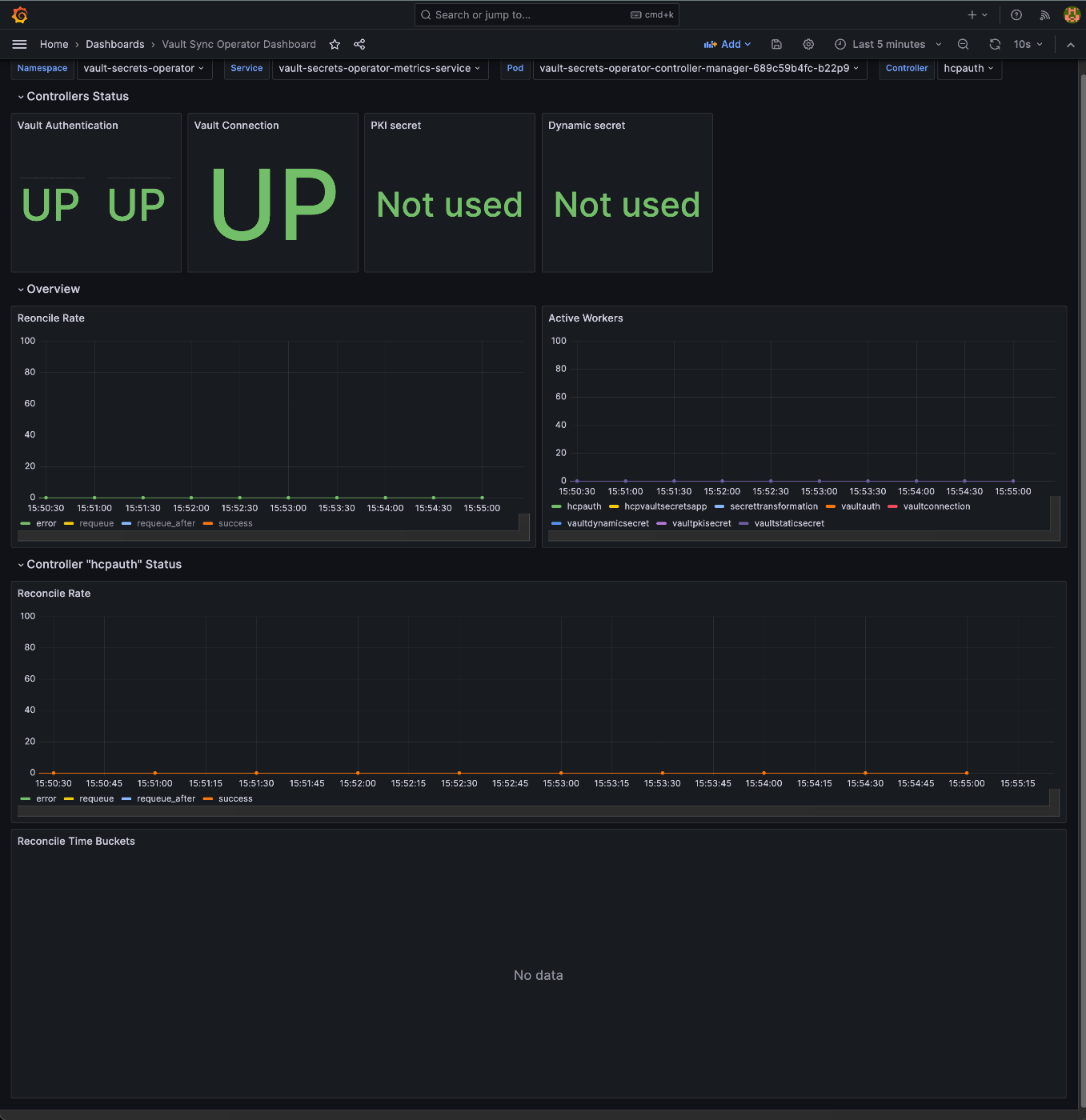Open the news RSS feed icon

1044,14
